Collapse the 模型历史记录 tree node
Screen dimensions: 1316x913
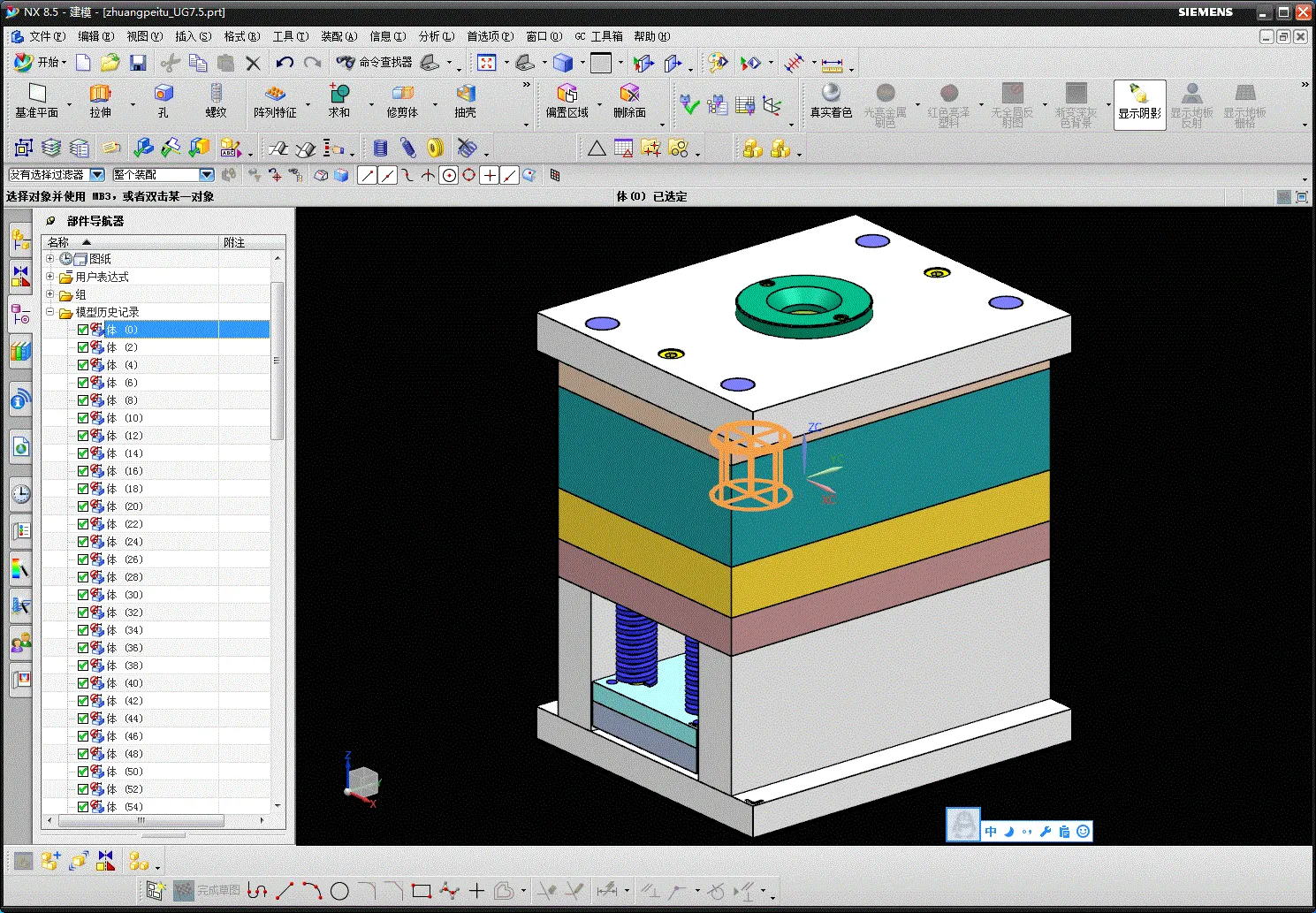click(x=50, y=312)
